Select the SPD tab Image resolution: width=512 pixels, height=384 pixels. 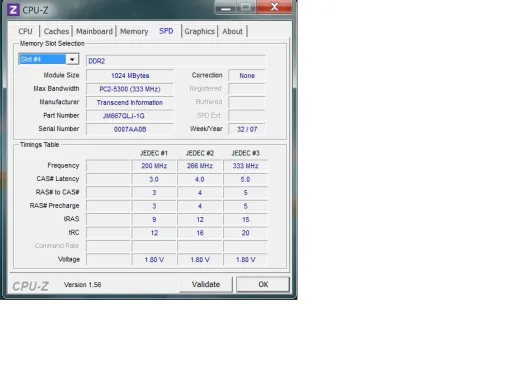166,31
